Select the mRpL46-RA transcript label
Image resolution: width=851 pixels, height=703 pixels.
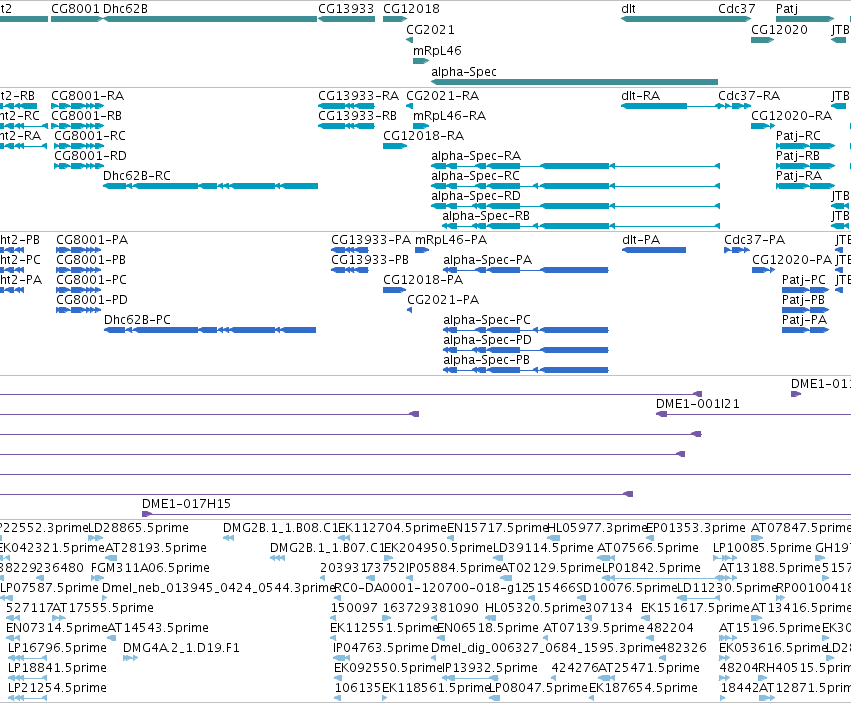pyautogui.click(x=449, y=116)
